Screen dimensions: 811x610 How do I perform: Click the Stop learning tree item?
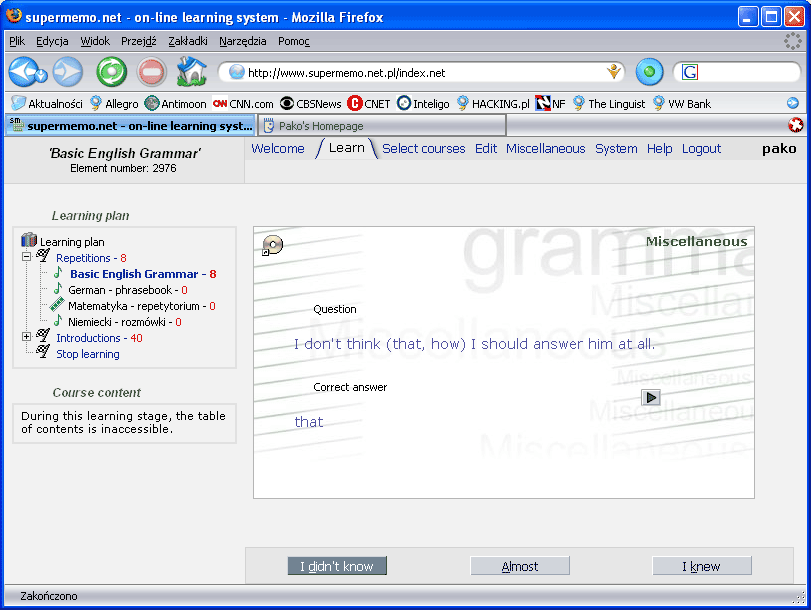pyautogui.click(x=87, y=354)
